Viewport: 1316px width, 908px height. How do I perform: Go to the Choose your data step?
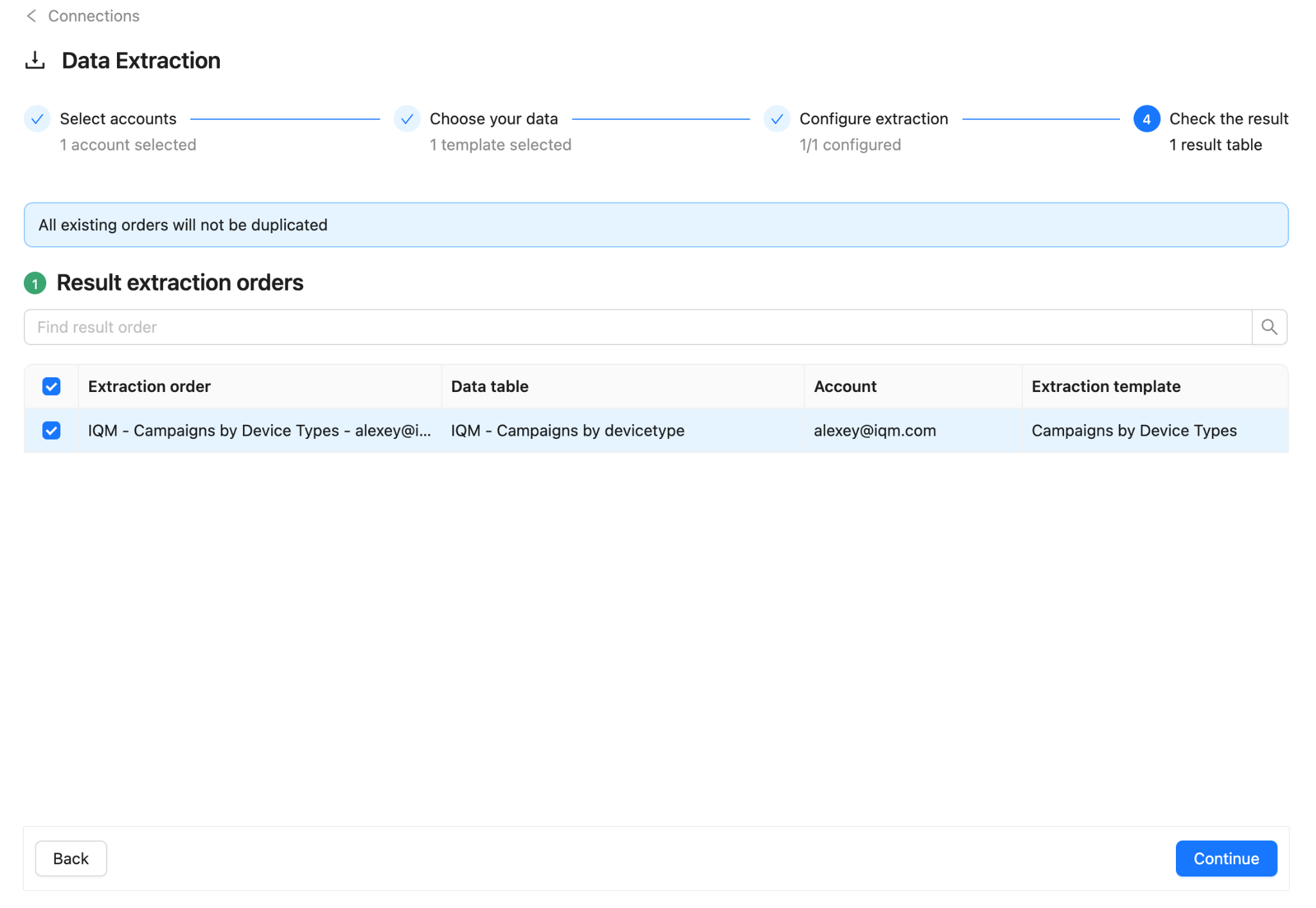493,119
